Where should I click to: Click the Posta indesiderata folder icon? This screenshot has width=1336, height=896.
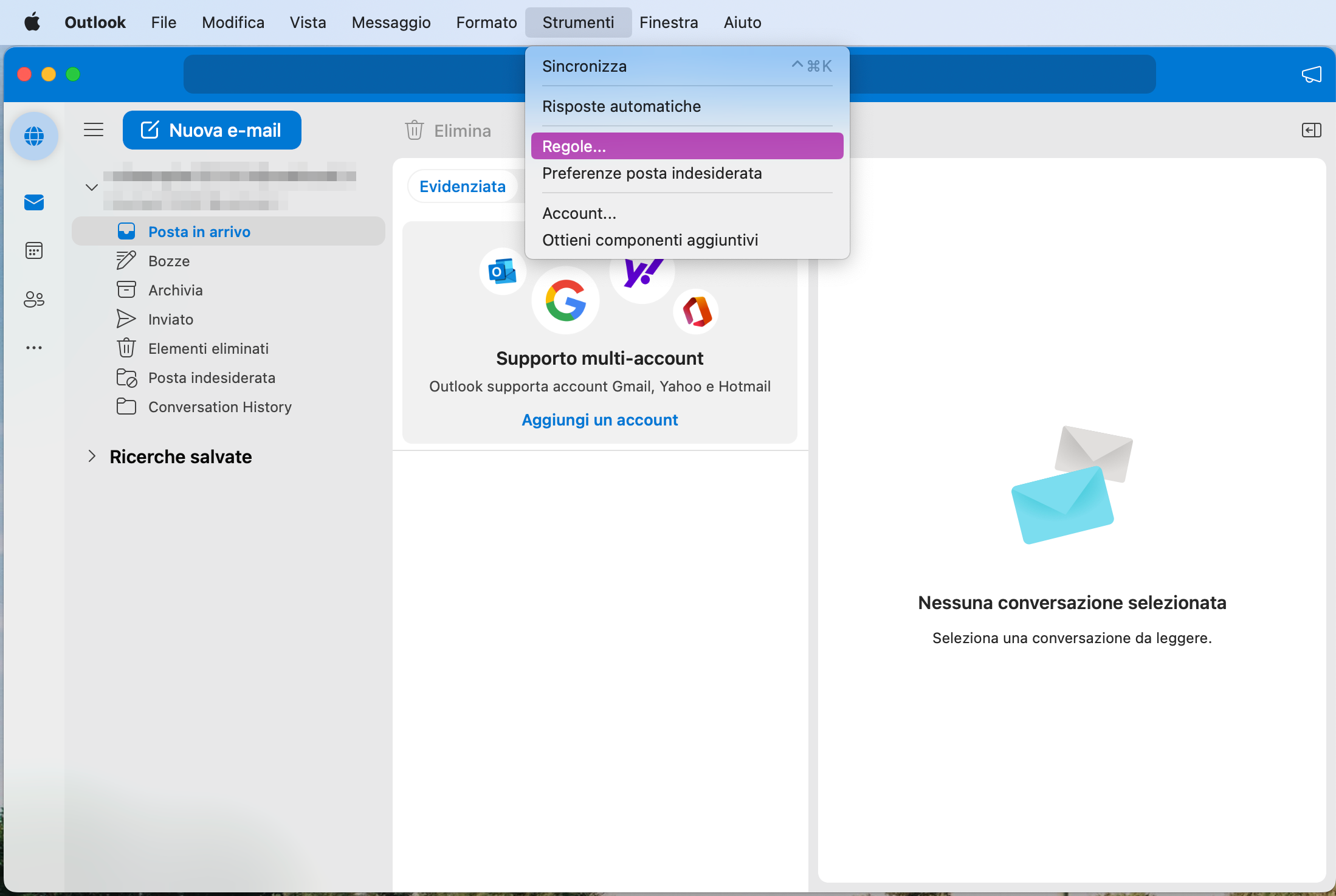pyautogui.click(x=126, y=377)
